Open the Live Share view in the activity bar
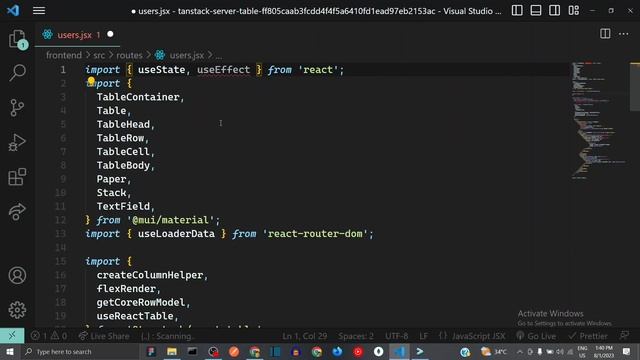The image size is (640, 360). [x=17, y=211]
